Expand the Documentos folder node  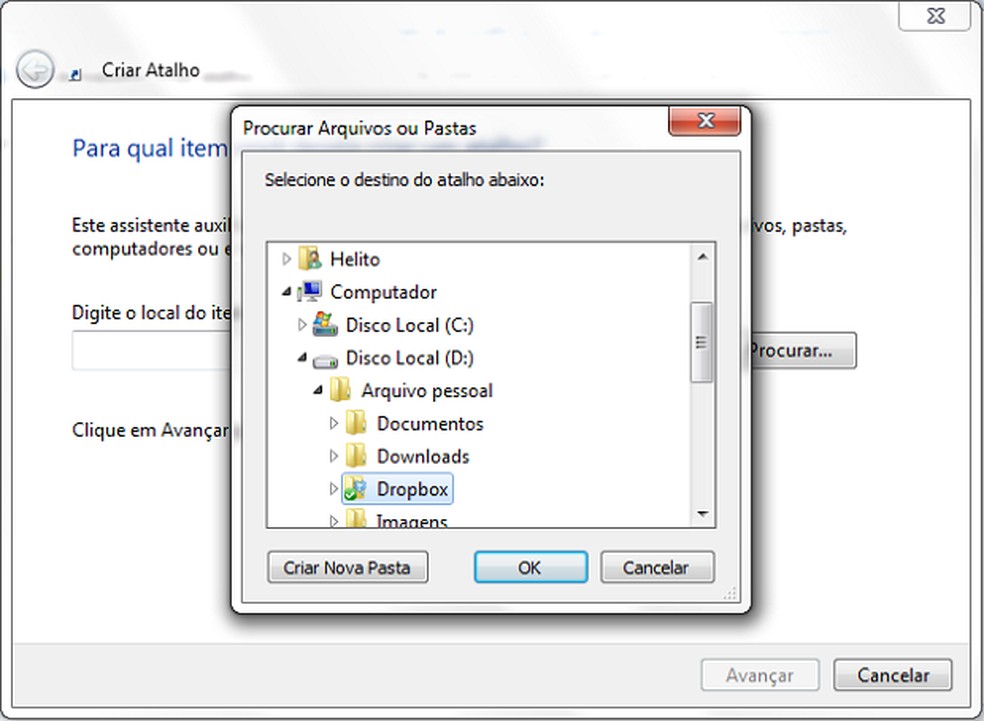click(333, 423)
